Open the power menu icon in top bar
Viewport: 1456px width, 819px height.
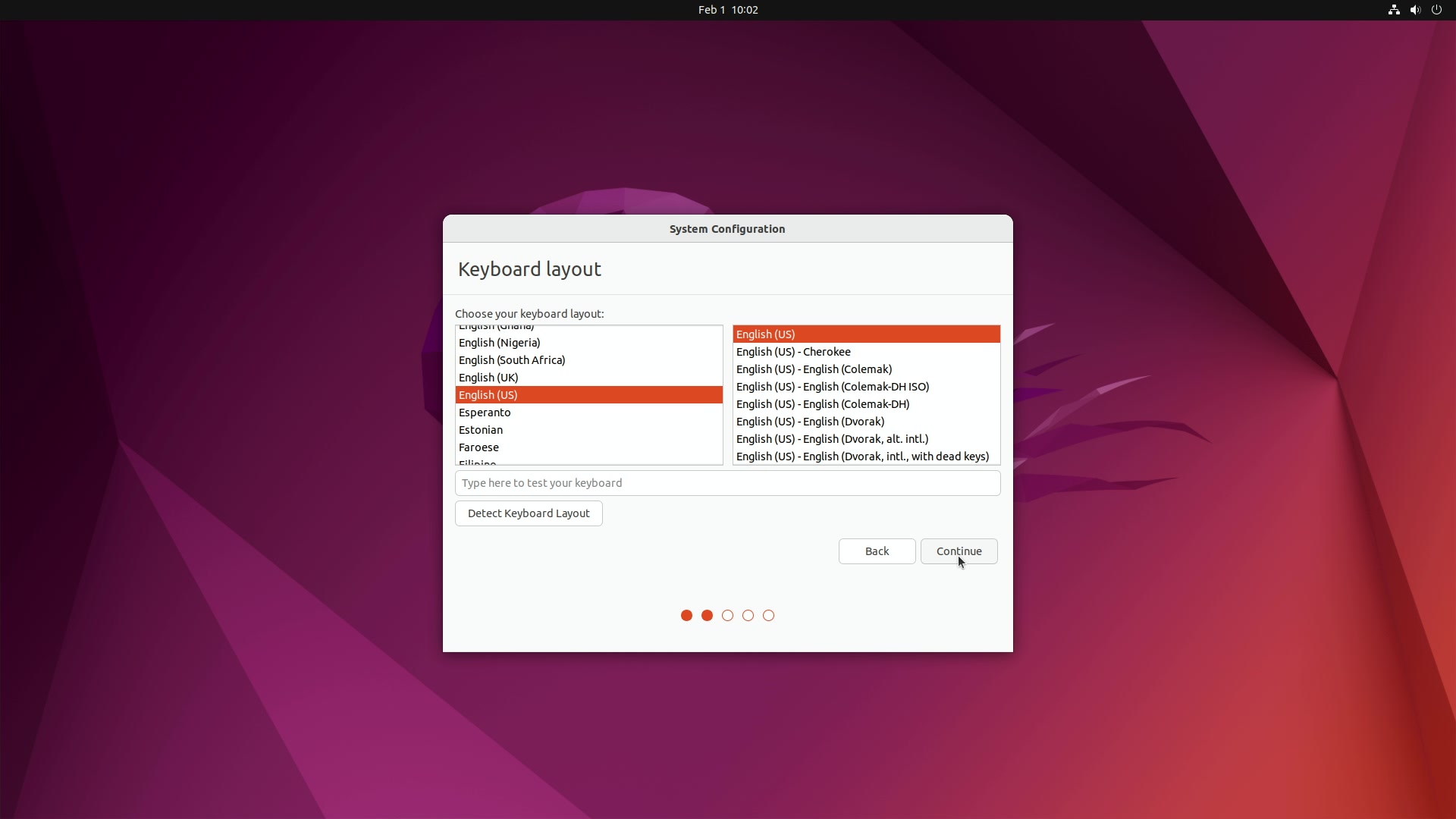tap(1436, 10)
